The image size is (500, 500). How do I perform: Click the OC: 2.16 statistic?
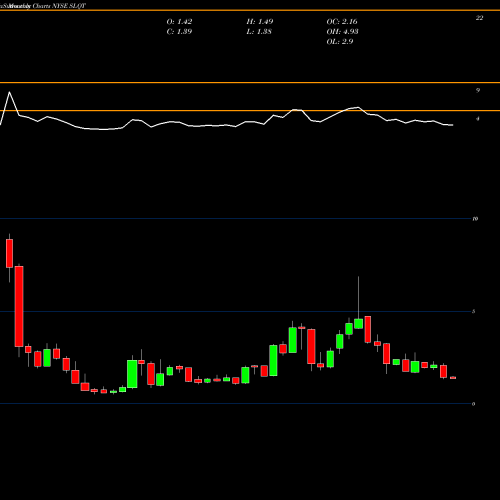(x=342, y=22)
